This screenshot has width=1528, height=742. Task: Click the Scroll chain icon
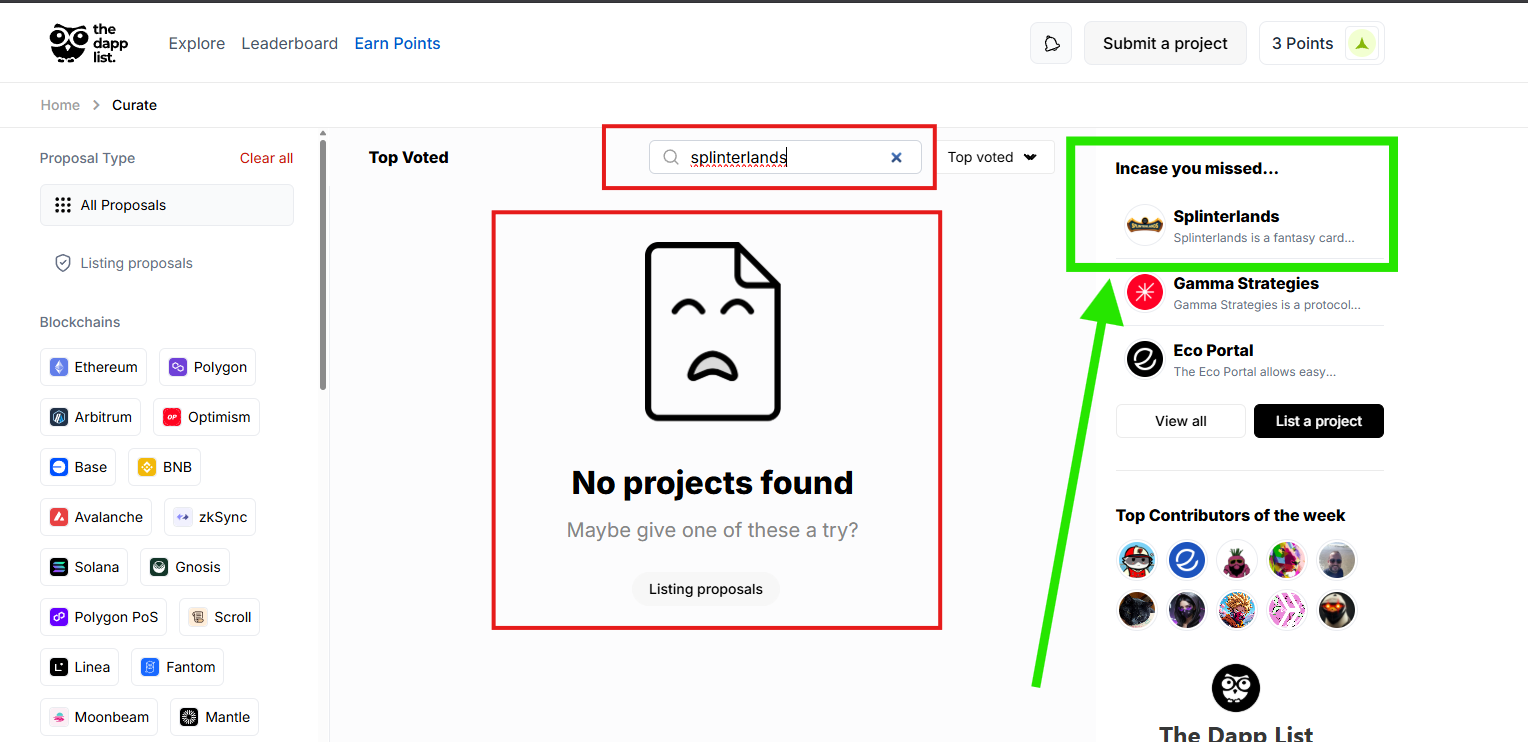[198, 617]
